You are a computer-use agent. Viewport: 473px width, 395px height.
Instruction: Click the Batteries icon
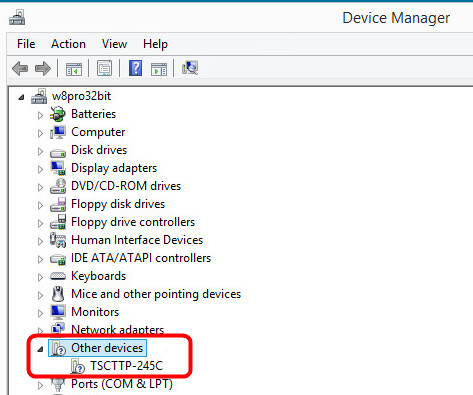tap(58, 114)
